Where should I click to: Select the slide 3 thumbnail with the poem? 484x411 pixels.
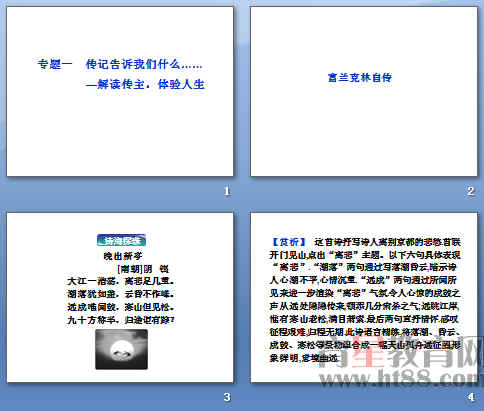(x=120, y=297)
